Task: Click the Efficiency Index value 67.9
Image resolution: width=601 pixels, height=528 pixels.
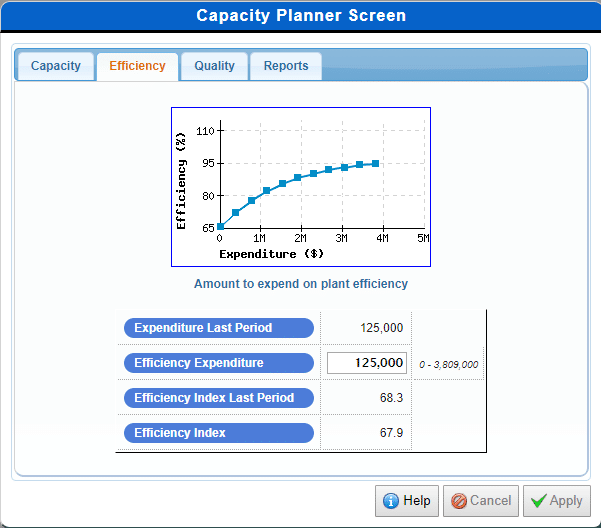Action: [389, 433]
